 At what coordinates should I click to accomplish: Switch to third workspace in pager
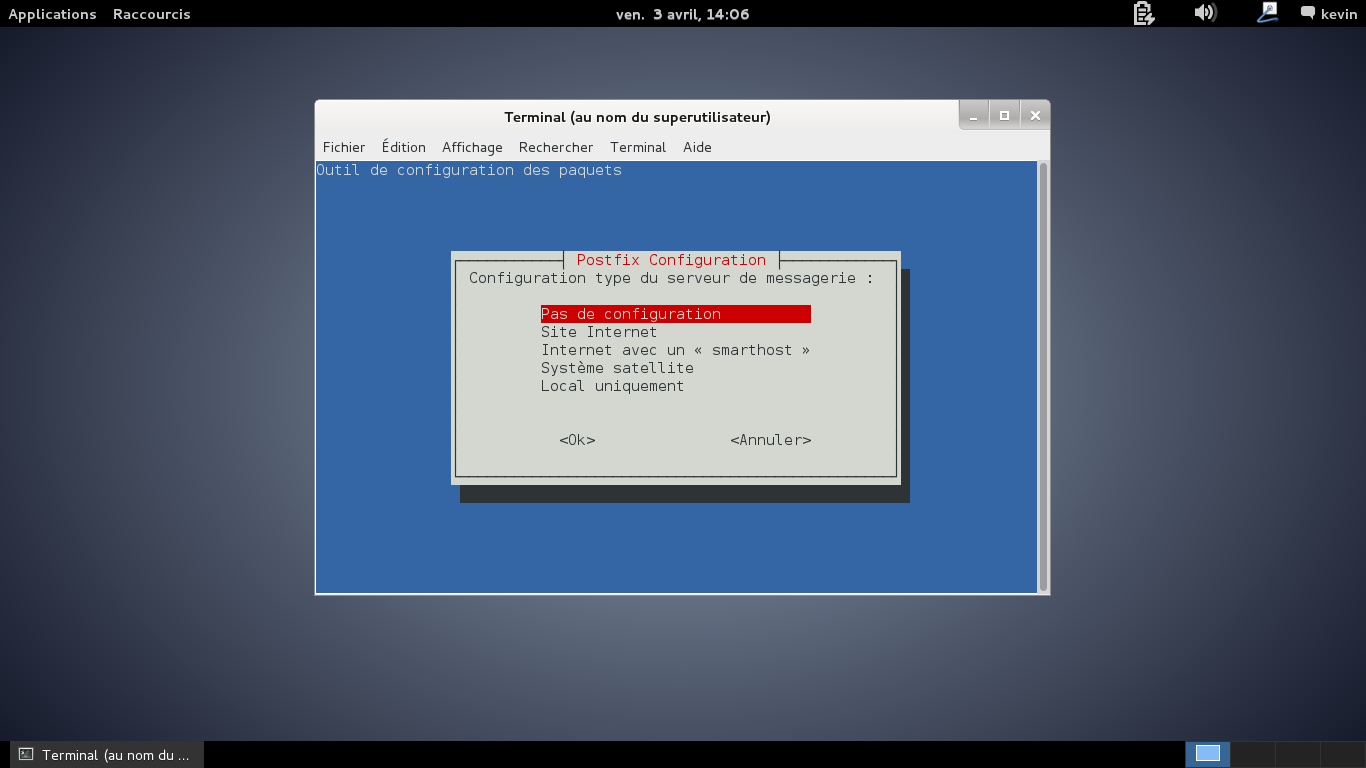tap(1298, 754)
